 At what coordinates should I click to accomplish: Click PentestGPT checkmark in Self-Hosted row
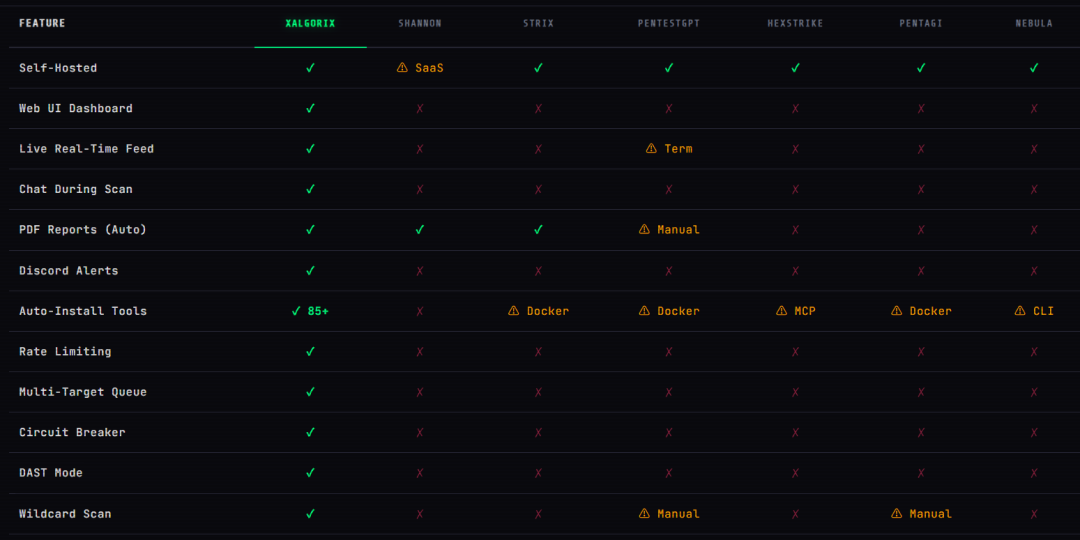pos(668,68)
